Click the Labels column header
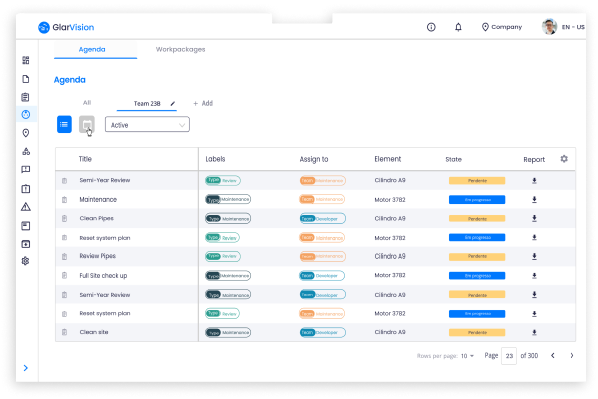This screenshot has height=399, width=598. pos(215,159)
